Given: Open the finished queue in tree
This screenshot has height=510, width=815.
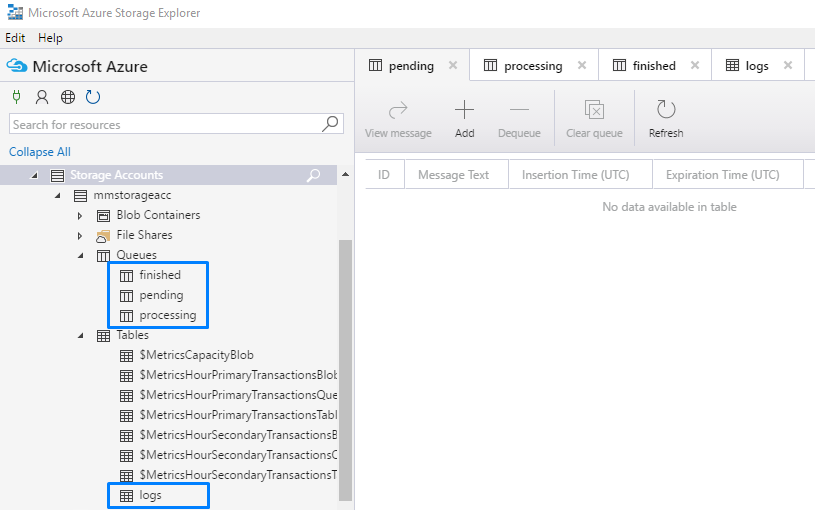Looking at the screenshot, I should coord(160,274).
